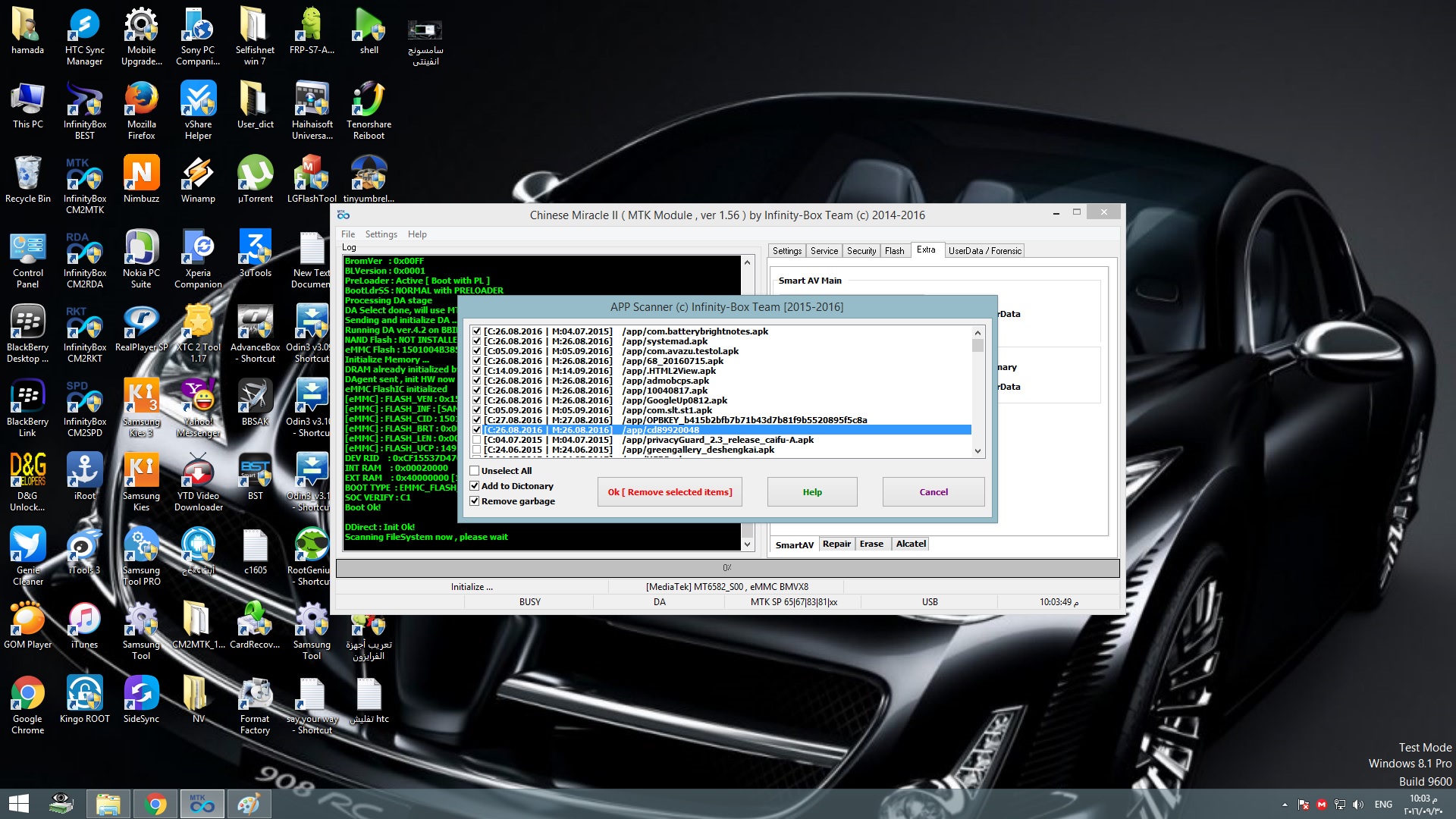Open the µTorrent desktop shortcut
This screenshot has height=819, width=1456.
coord(255,179)
